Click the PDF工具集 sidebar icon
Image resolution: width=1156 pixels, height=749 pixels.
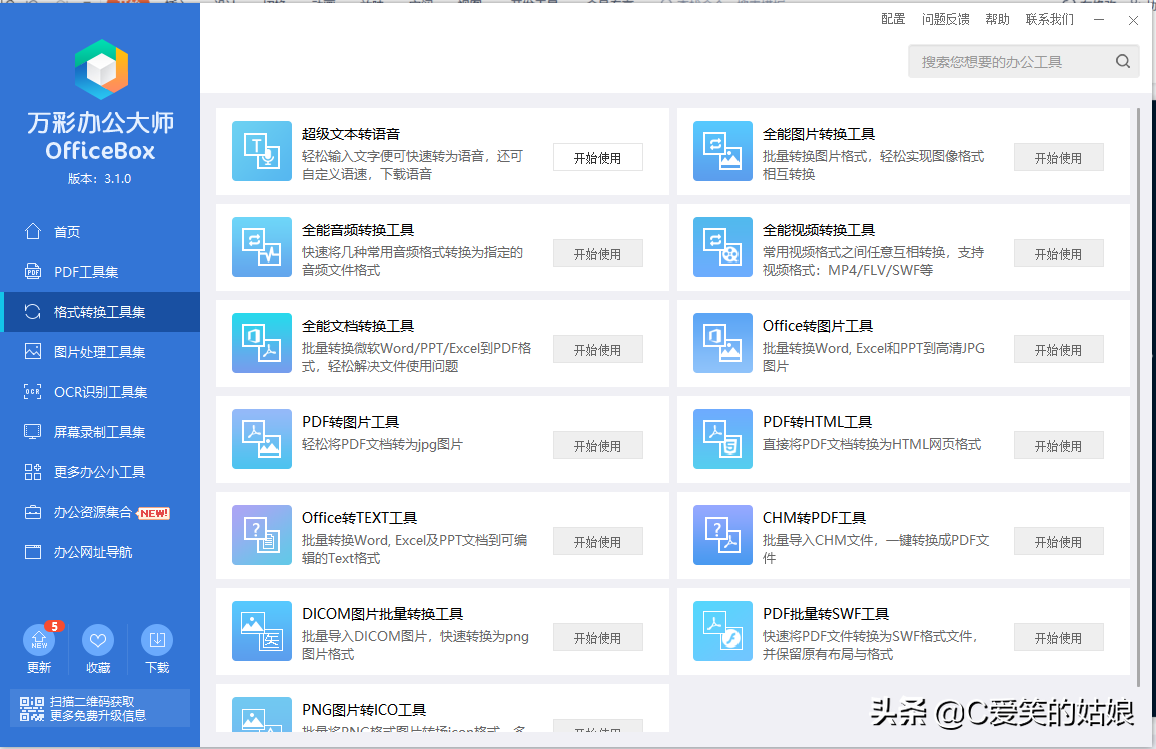[x=33, y=271]
